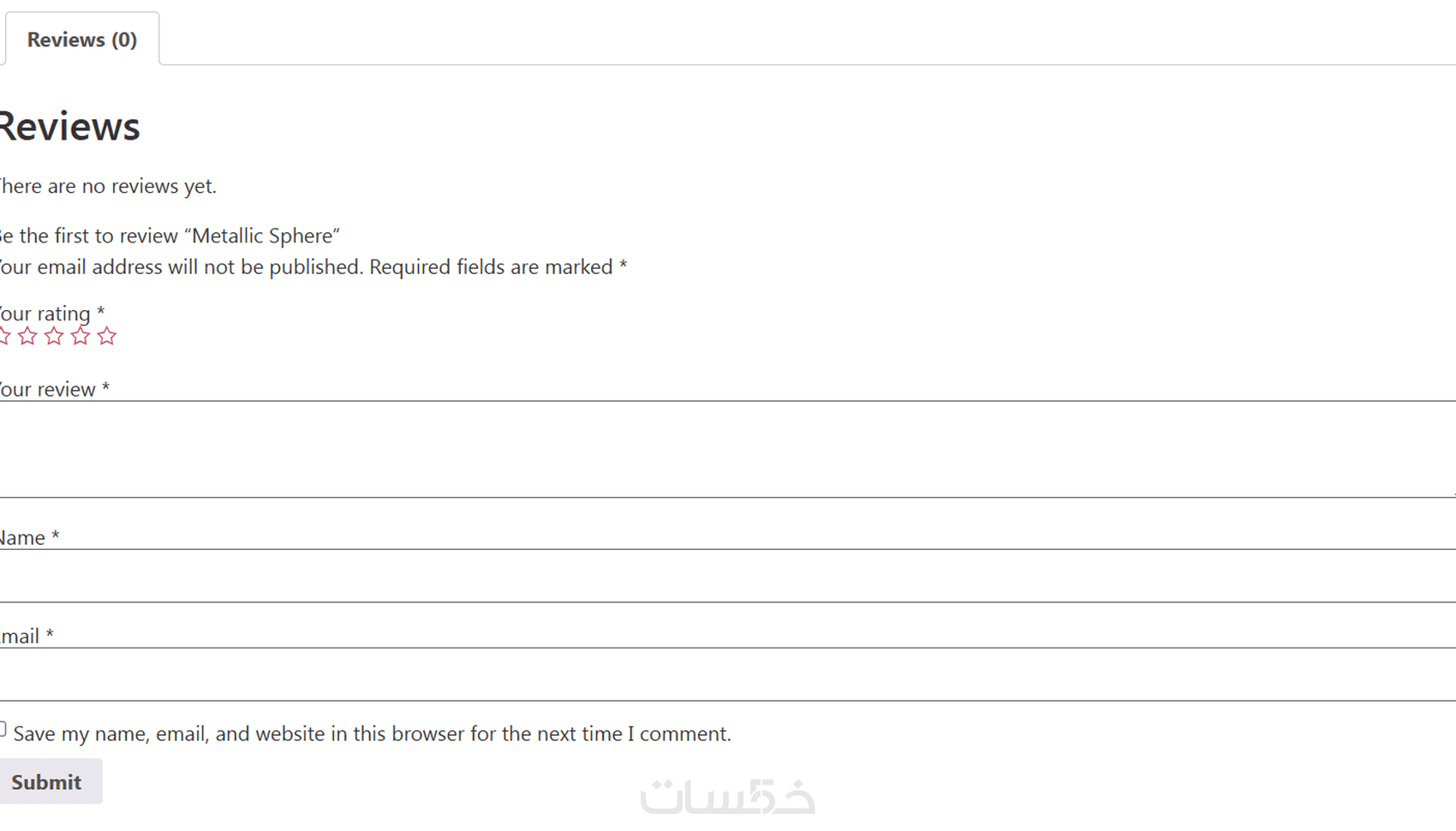Tick the save my name checkbox
1456x831 pixels.
point(3,730)
